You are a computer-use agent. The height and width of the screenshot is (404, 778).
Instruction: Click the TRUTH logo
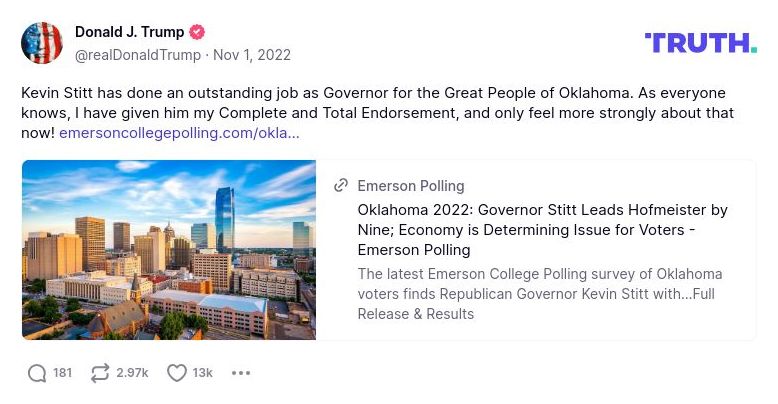click(700, 43)
